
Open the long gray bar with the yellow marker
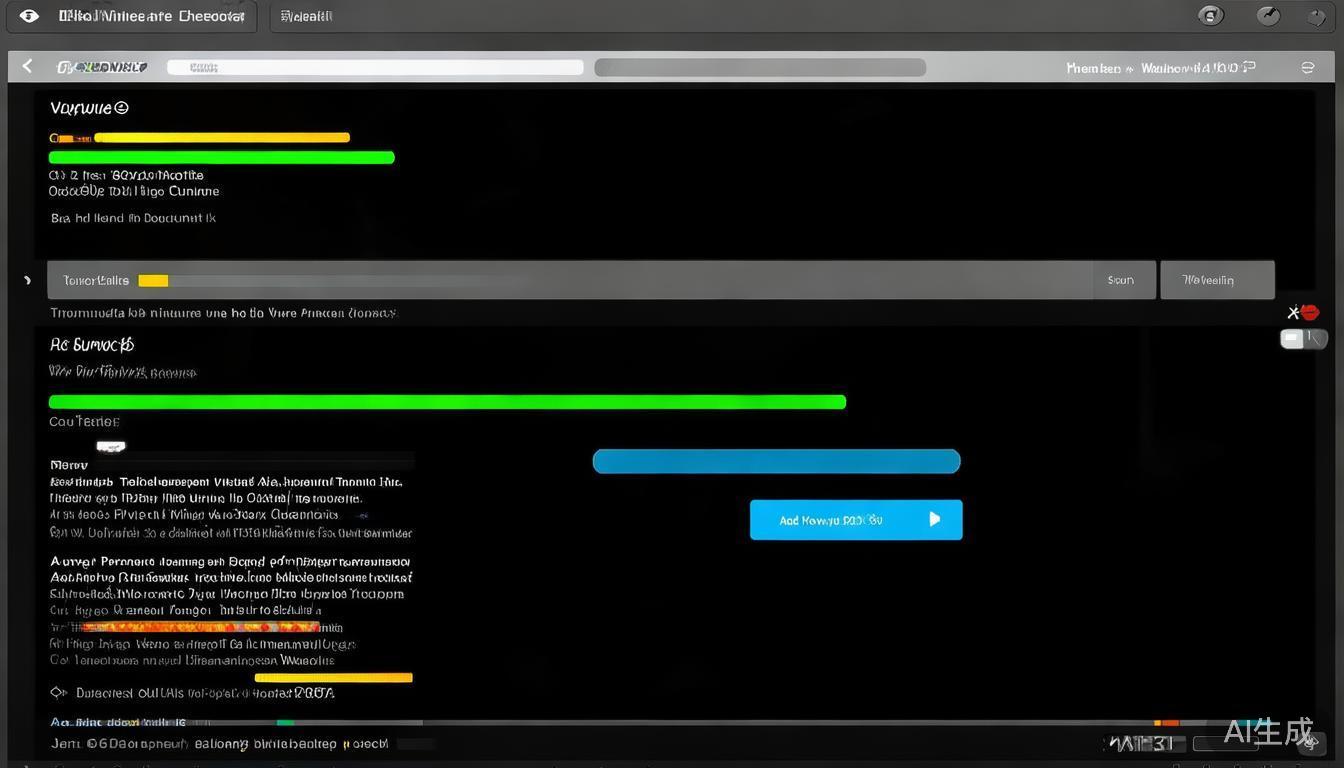point(570,281)
